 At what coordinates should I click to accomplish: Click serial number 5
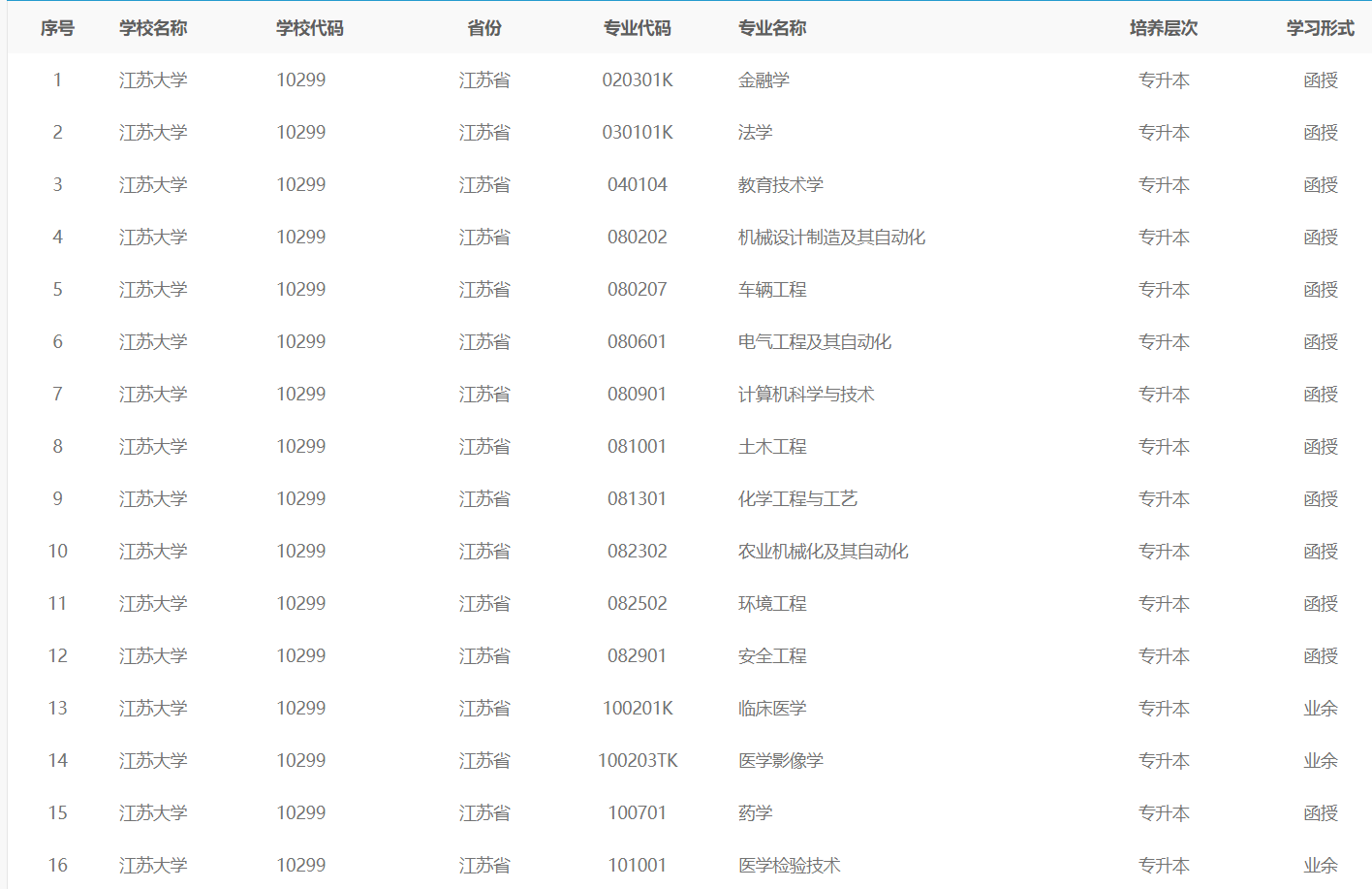[57, 290]
